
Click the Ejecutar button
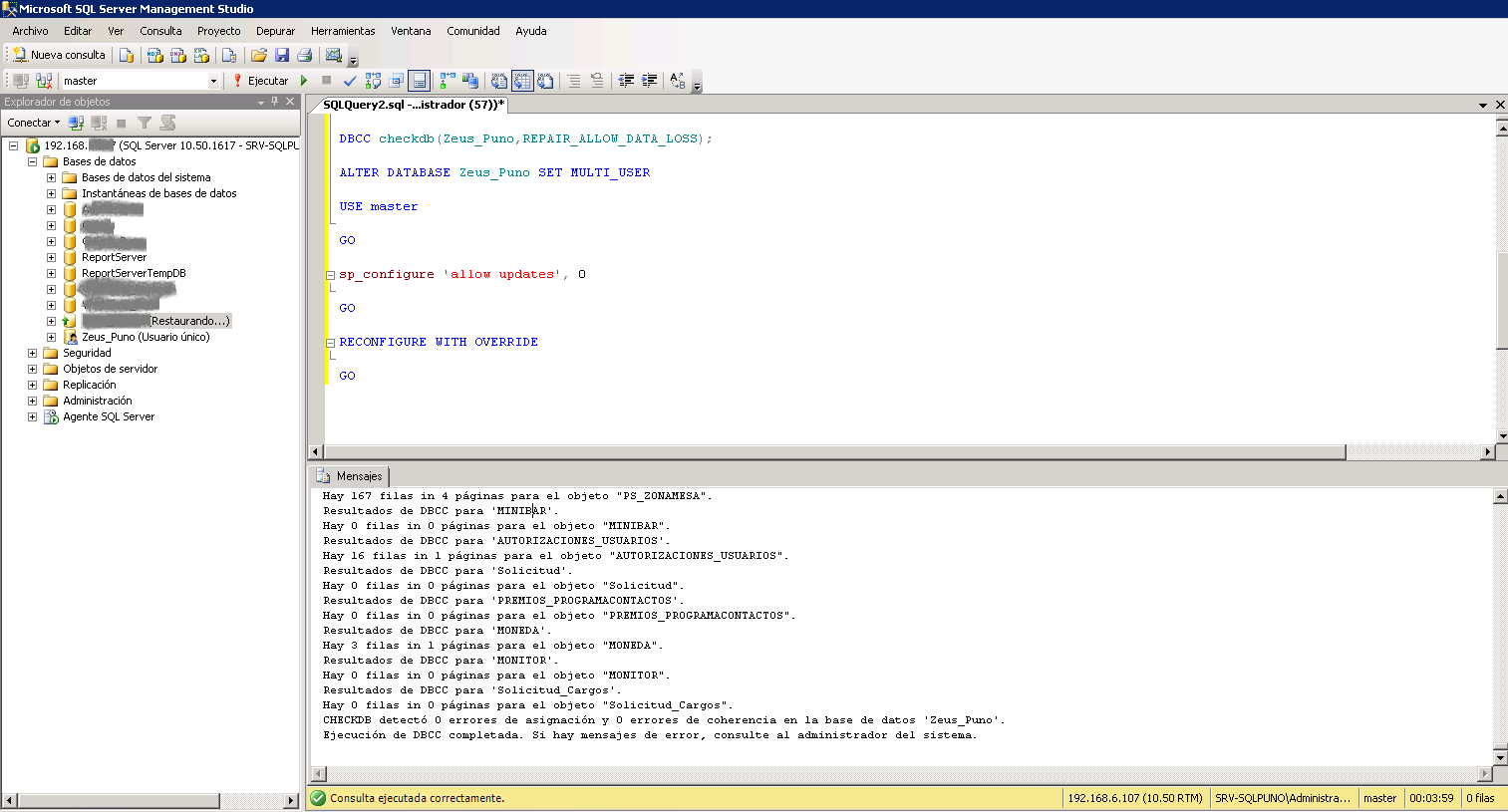coord(261,81)
